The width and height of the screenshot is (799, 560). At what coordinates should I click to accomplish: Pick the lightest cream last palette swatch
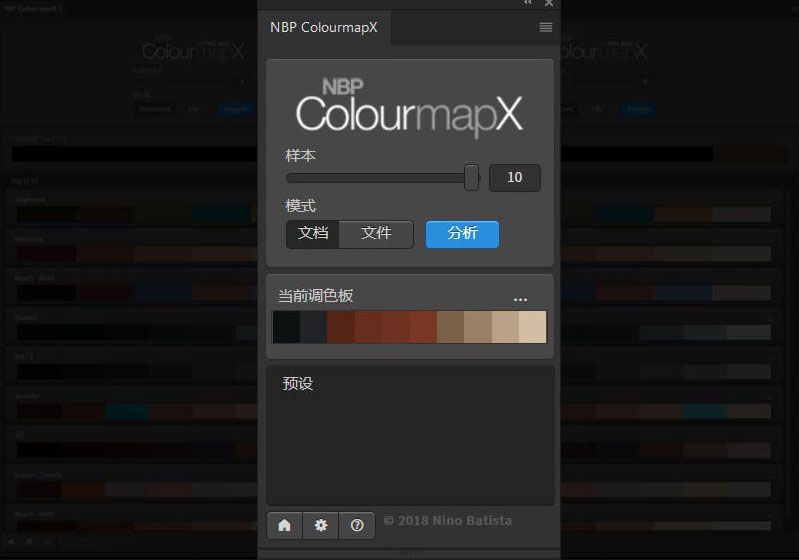pos(532,327)
